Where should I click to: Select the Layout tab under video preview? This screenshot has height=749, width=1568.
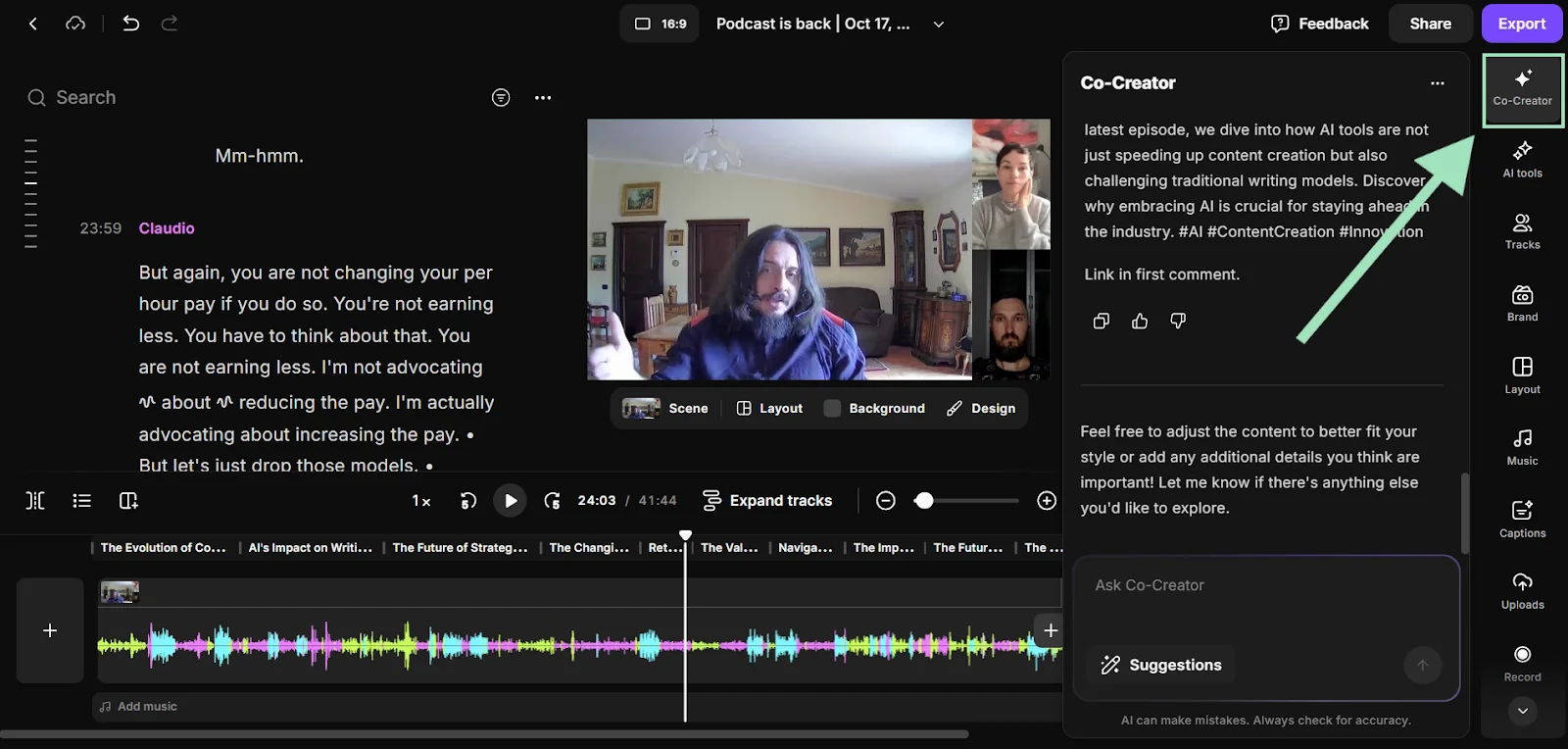[x=769, y=409]
